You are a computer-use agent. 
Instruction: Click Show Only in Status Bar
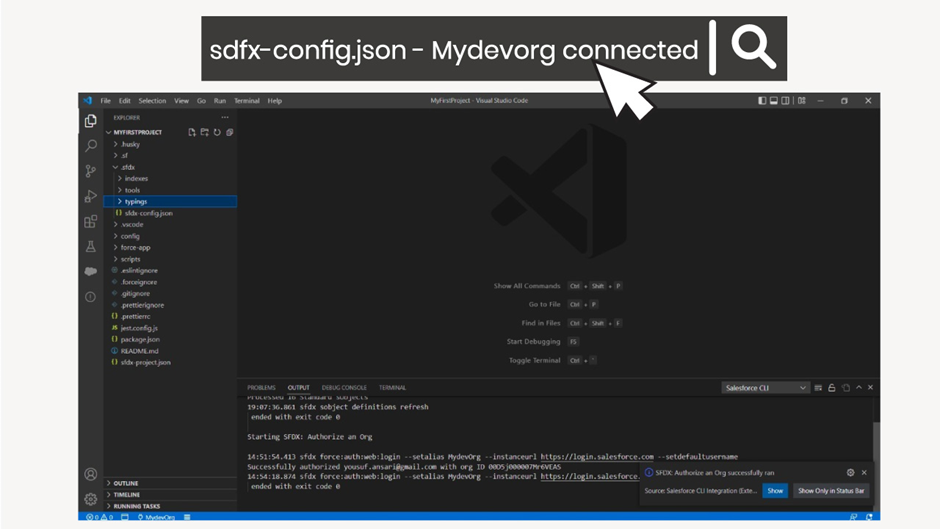pos(831,491)
